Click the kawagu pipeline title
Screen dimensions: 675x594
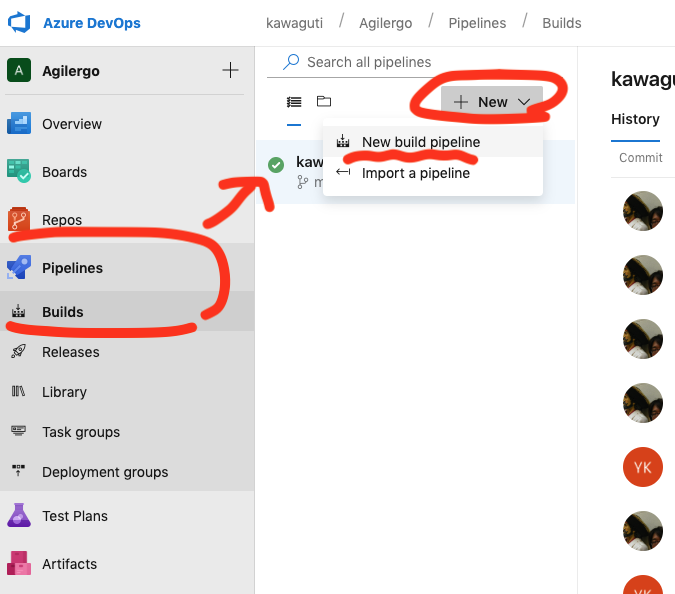click(x=643, y=79)
